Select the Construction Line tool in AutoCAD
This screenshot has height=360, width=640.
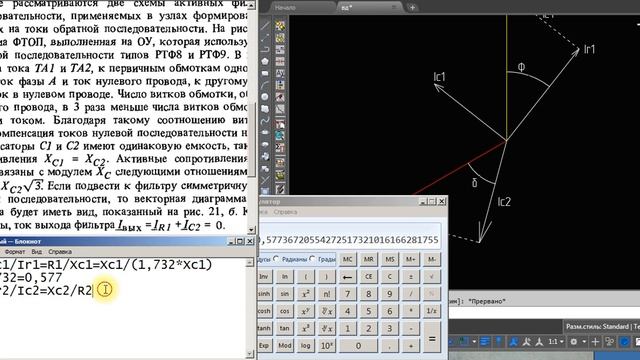pos(265,38)
